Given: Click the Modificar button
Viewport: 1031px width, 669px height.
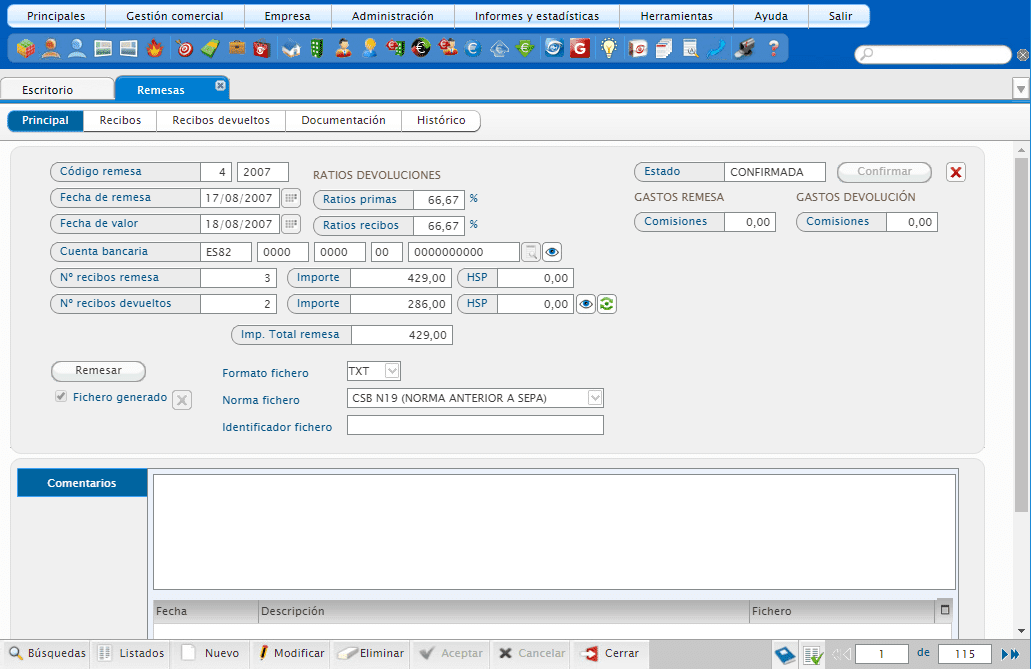Looking at the screenshot, I should tap(291, 653).
